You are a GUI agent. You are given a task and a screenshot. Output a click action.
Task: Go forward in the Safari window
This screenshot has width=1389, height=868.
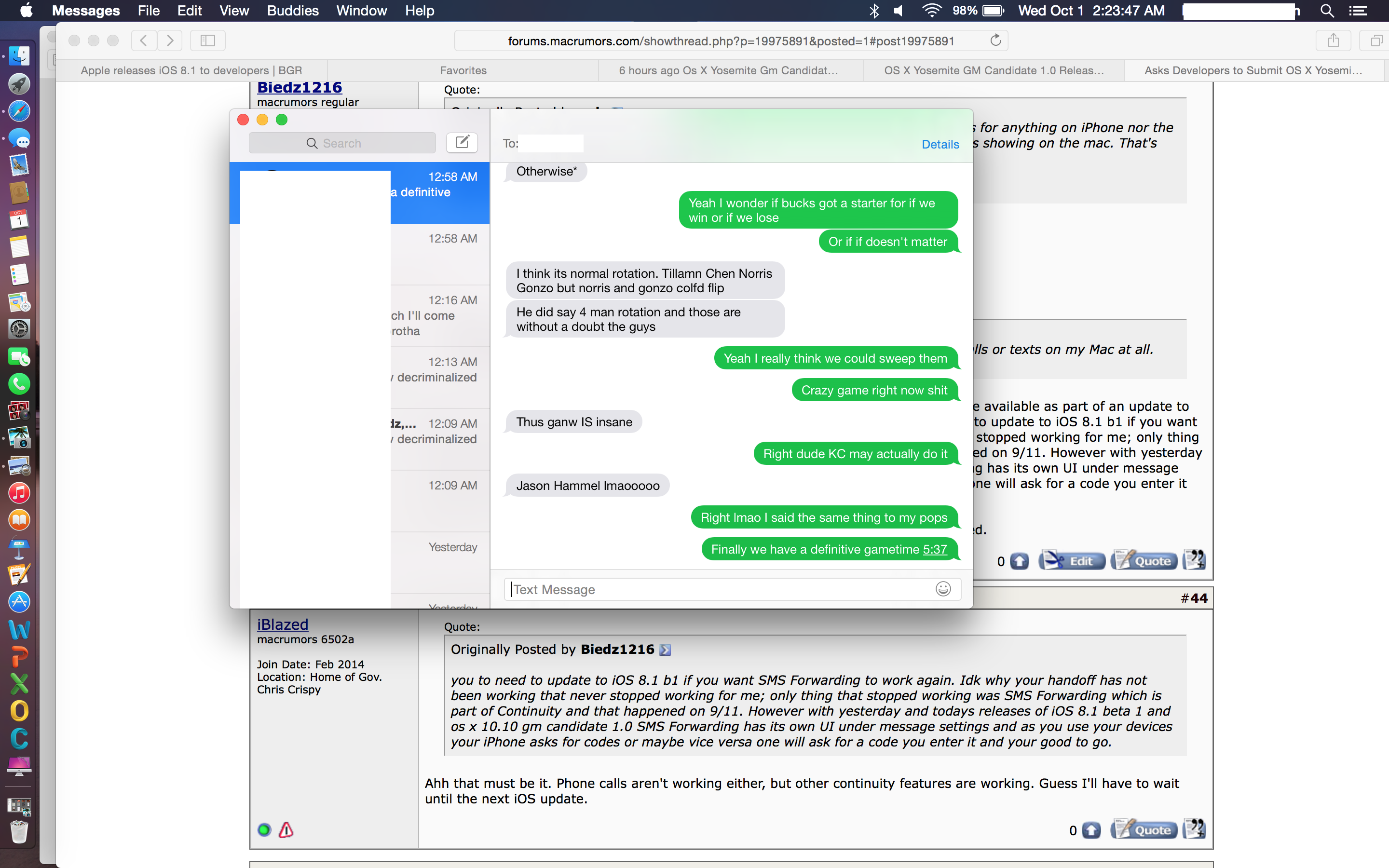[170, 40]
